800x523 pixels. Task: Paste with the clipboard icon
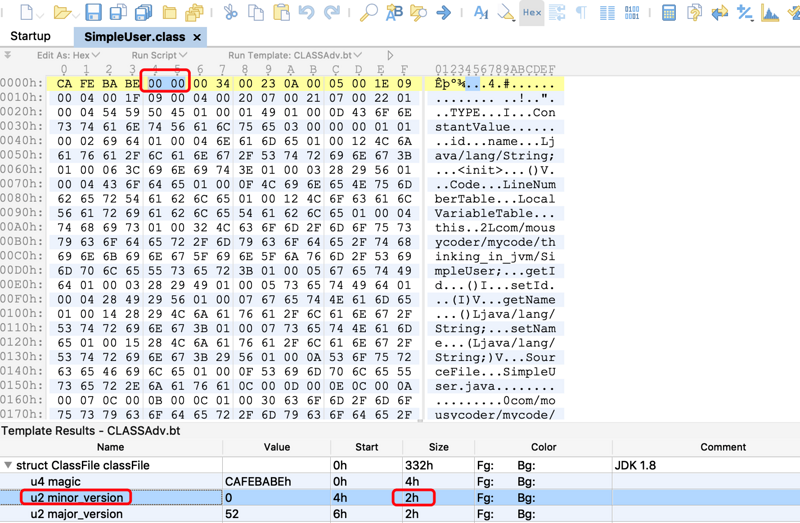pyautogui.click(x=281, y=12)
